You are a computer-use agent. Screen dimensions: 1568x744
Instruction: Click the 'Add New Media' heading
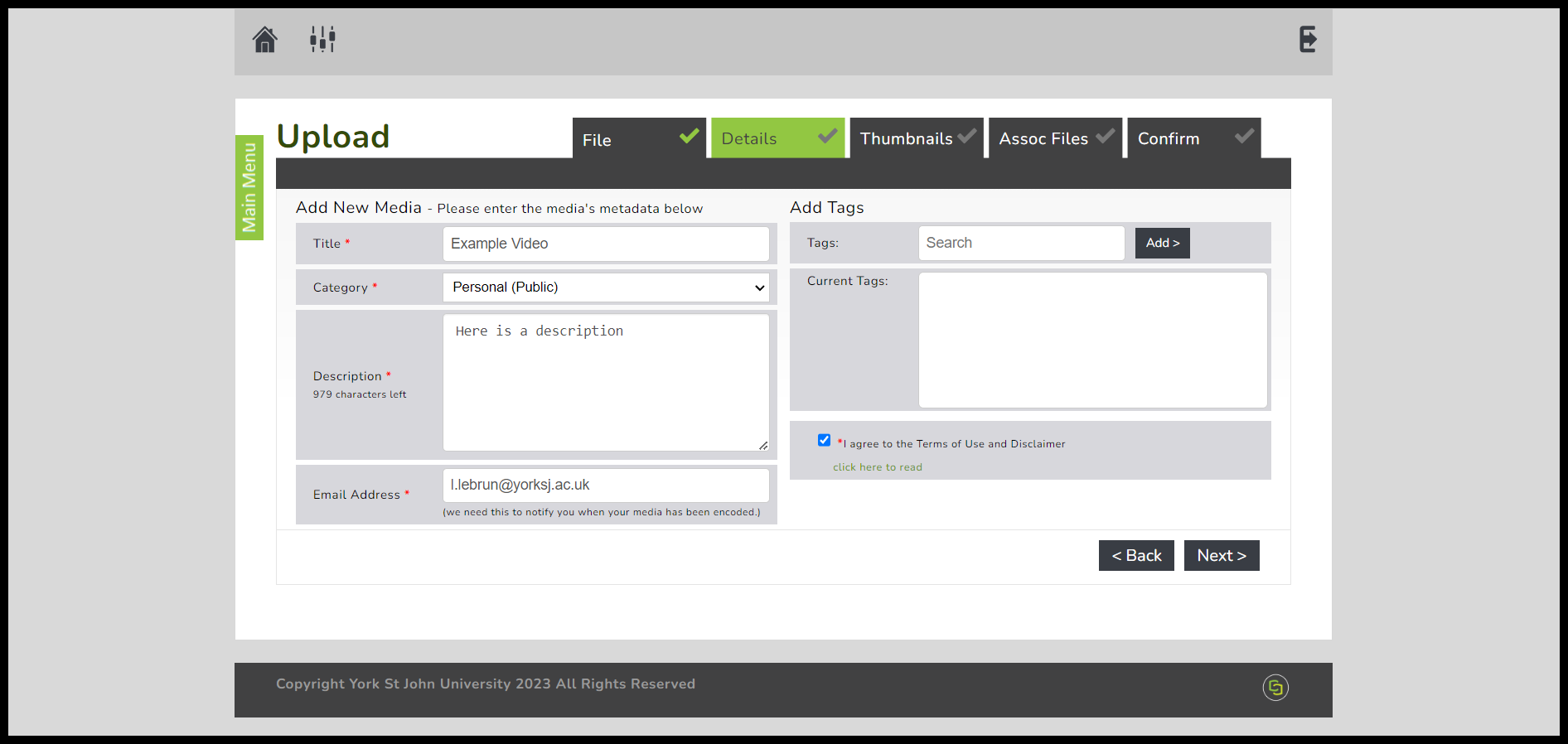(359, 207)
